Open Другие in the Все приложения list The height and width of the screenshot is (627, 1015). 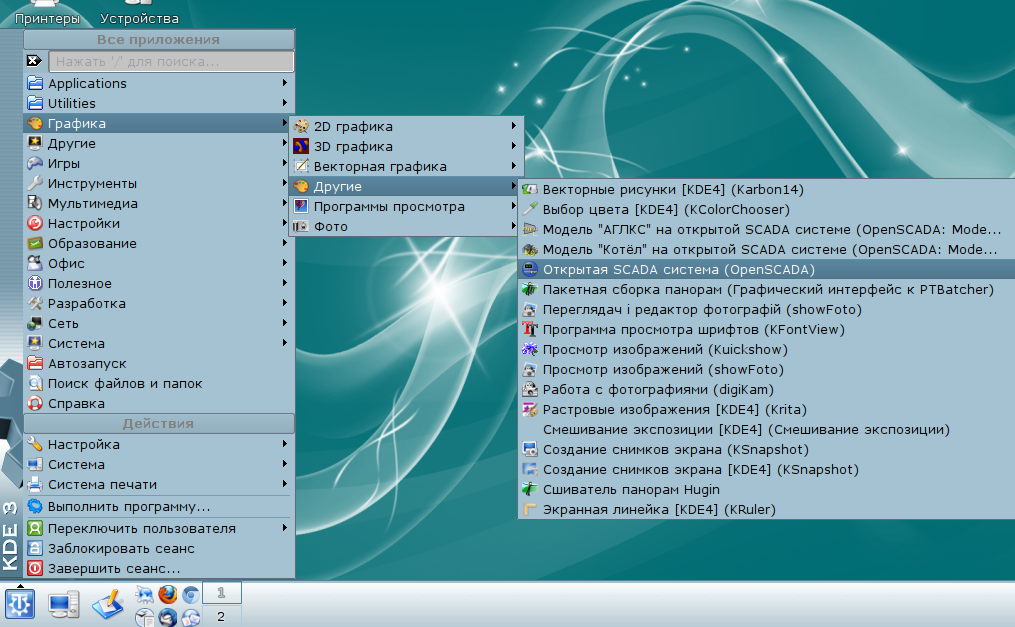tap(159, 143)
